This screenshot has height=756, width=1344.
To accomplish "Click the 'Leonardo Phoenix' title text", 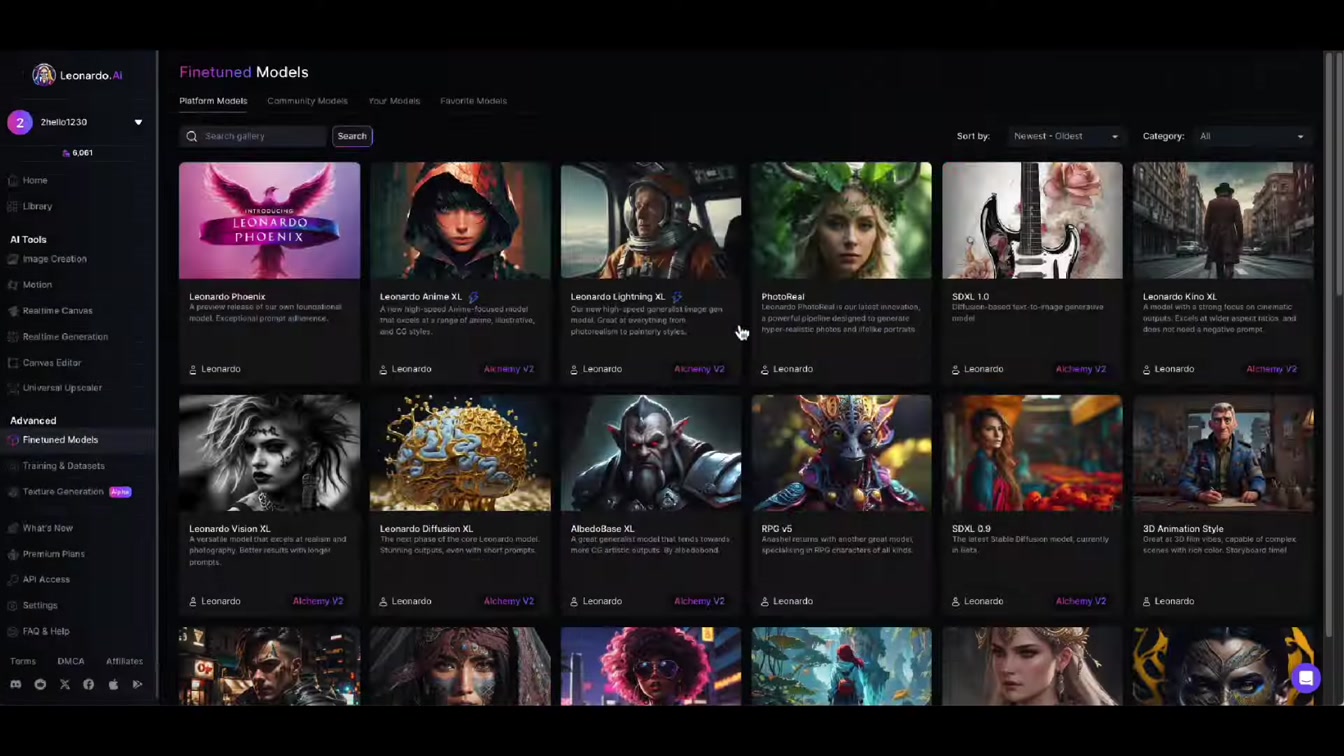I will (x=227, y=297).
